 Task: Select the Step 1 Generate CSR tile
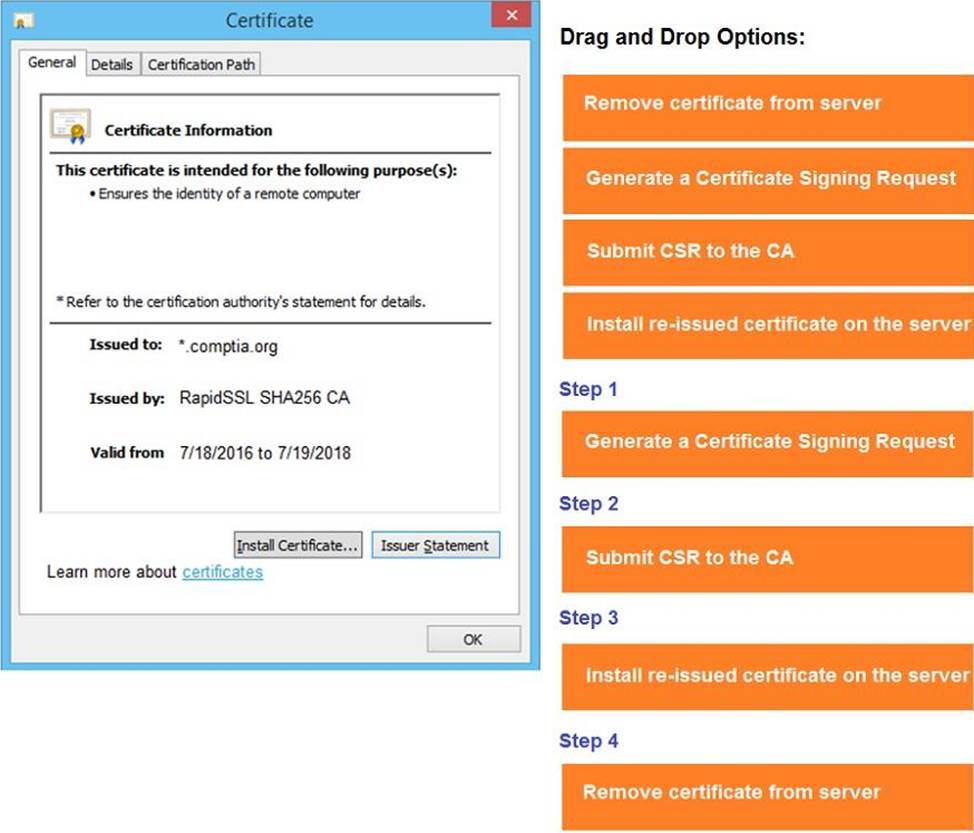[x=767, y=442]
